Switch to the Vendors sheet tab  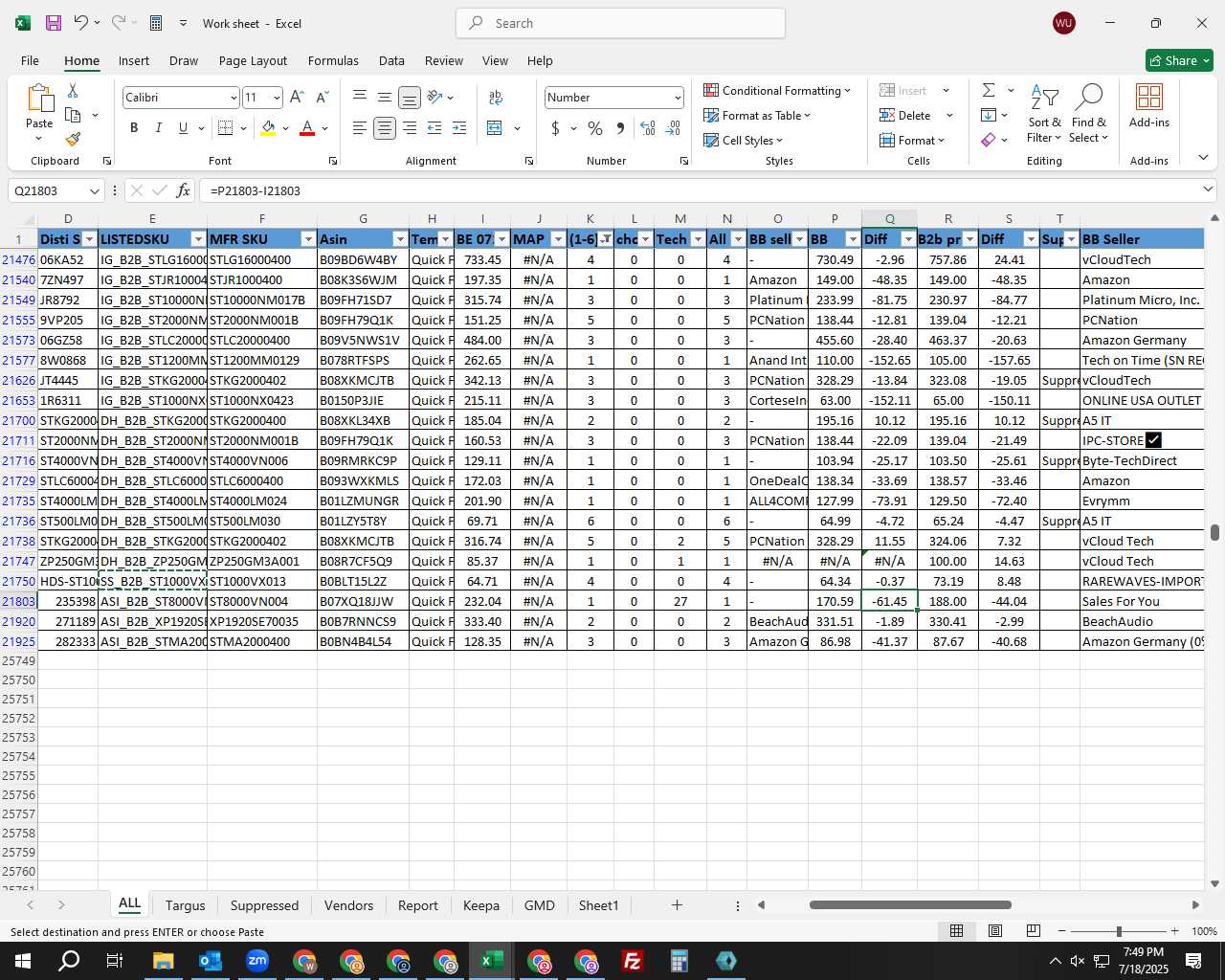tap(348, 905)
